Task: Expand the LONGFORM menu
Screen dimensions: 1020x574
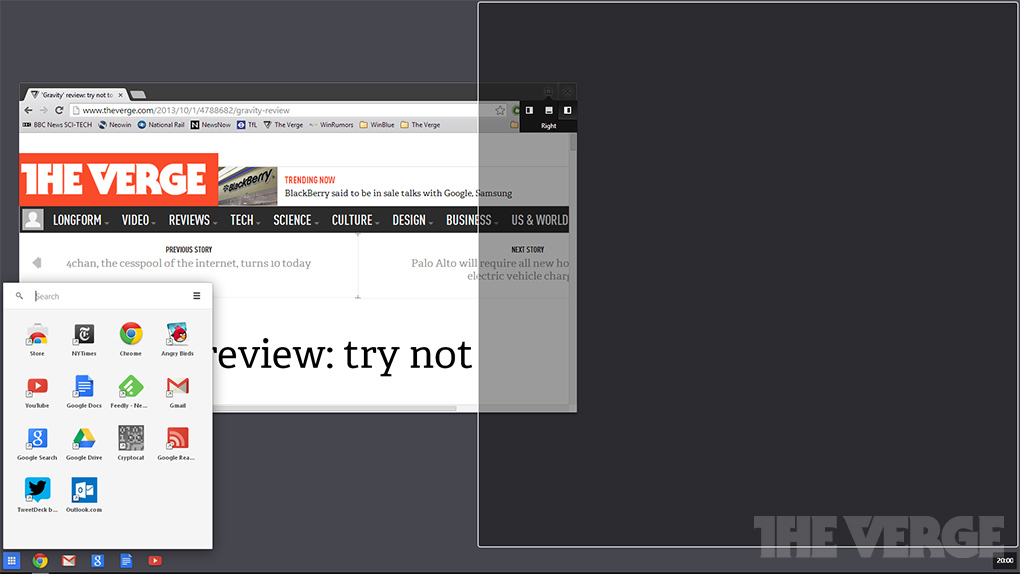Action: pyautogui.click(x=81, y=220)
